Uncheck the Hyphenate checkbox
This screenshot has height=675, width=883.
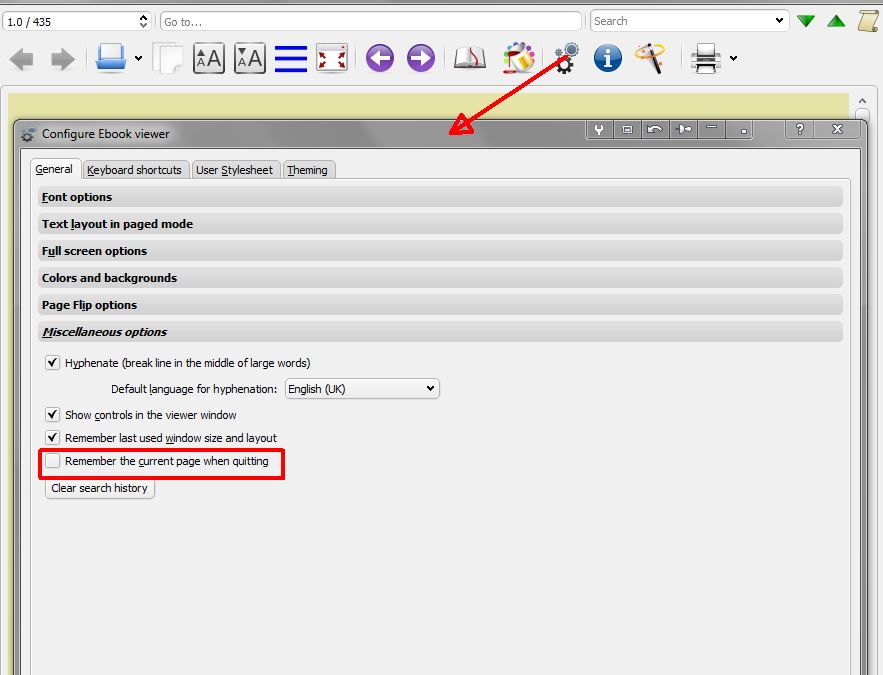click(x=52, y=363)
